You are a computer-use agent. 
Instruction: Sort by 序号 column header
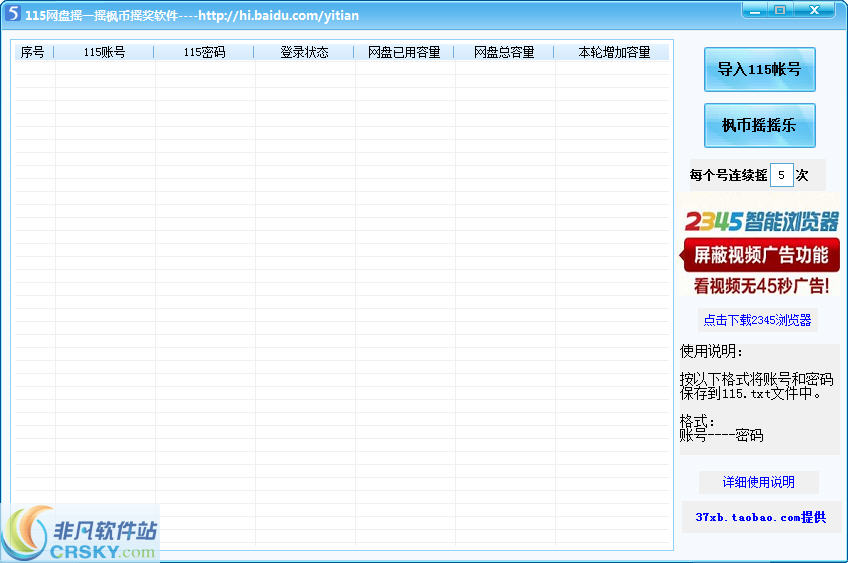[x=32, y=52]
